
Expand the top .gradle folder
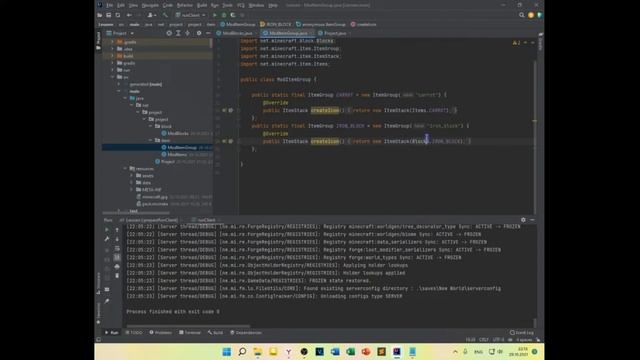click(113, 42)
